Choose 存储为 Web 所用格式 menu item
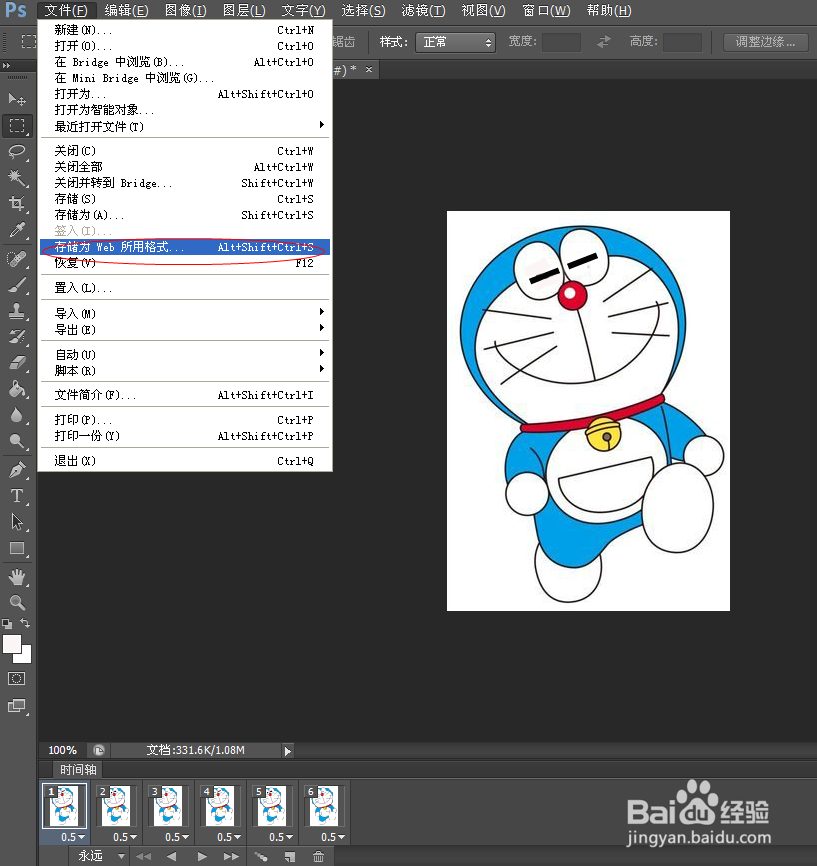 tap(185, 247)
